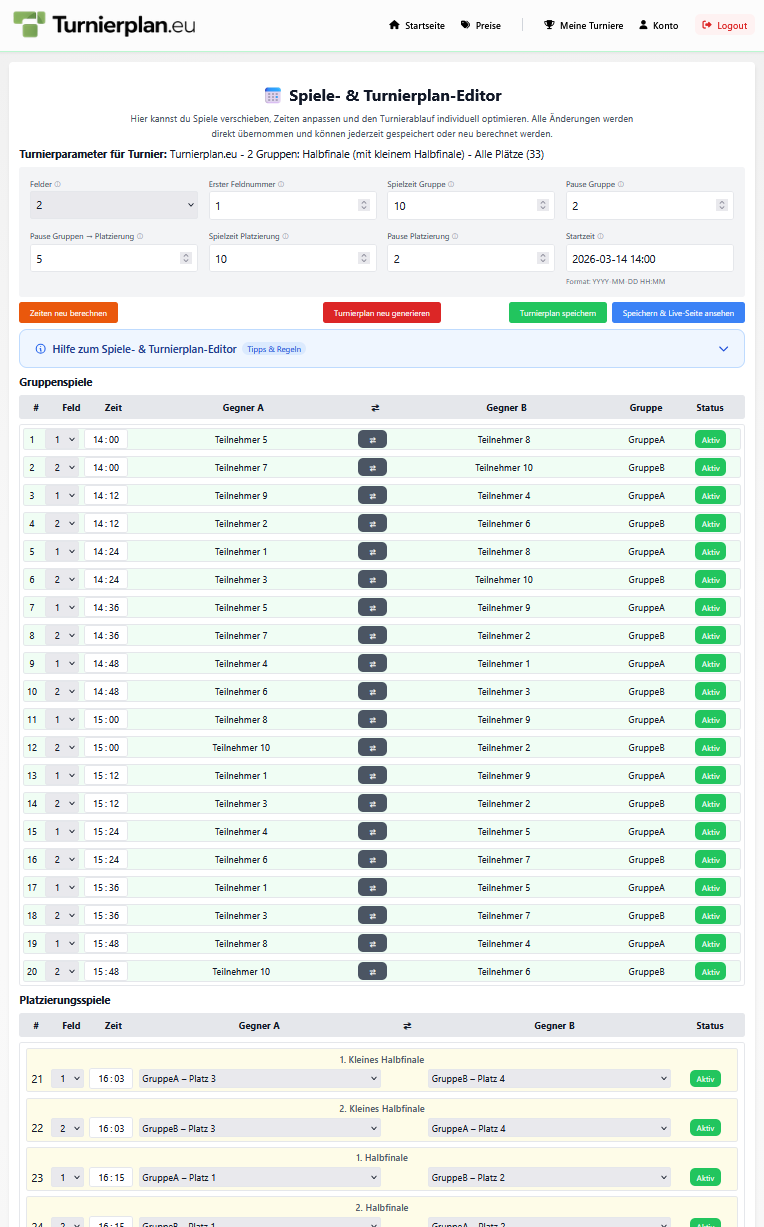This screenshot has height=1227, width=764.
Task: Click the Turnierplan.eu logo
Action: [104, 25]
